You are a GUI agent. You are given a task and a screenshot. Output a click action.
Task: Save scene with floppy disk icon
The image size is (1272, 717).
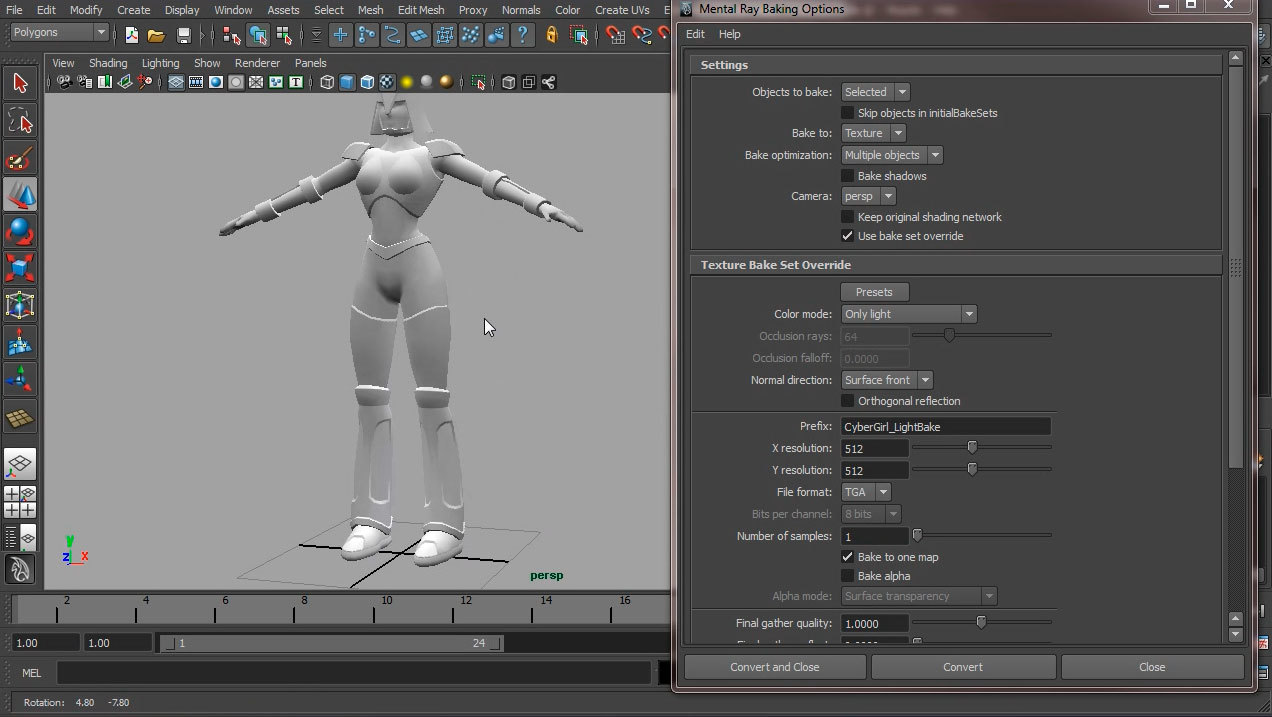tap(183, 36)
